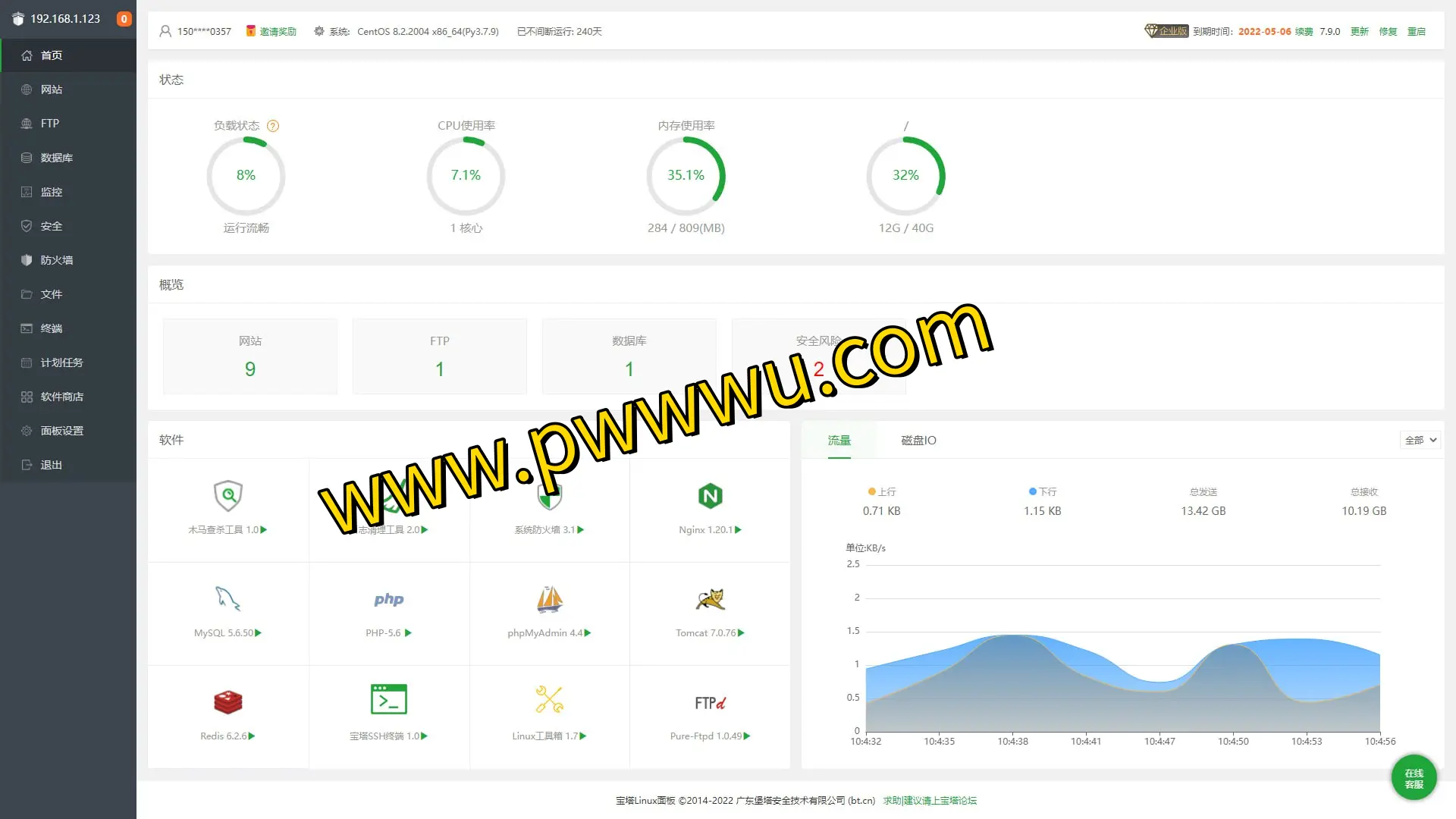Open the Redis 6.2.6 icon
The width and height of the screenshot is (1456, 819).
pyautogui.click(x=227, y=702)
